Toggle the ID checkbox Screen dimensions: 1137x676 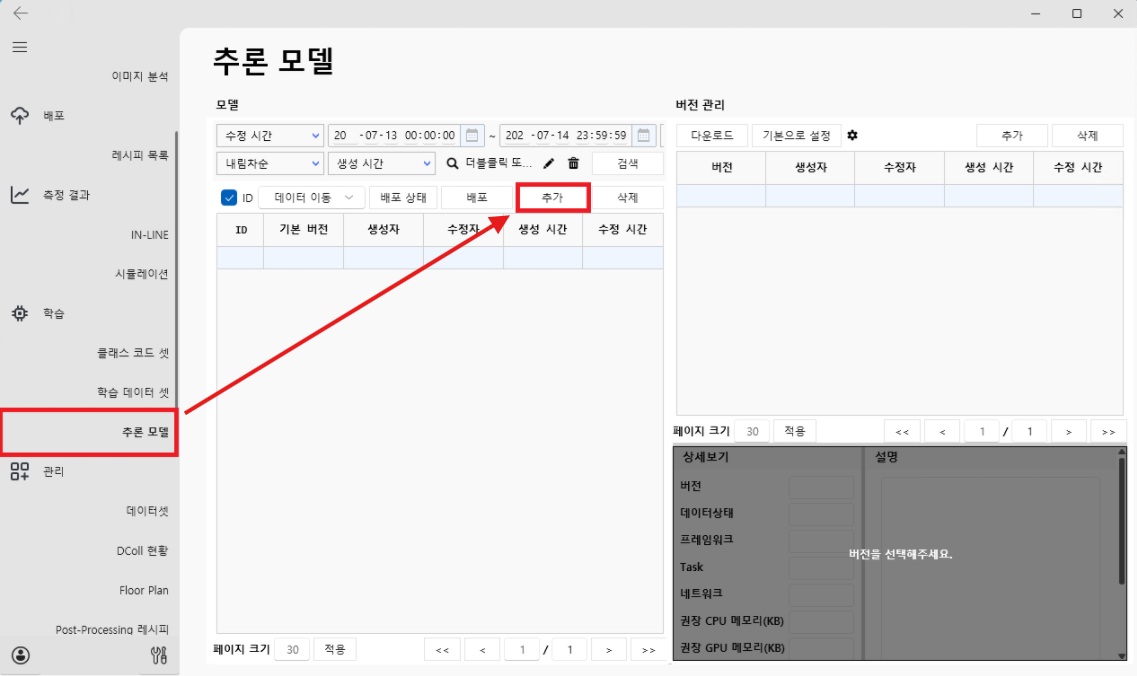click(229, 198)
